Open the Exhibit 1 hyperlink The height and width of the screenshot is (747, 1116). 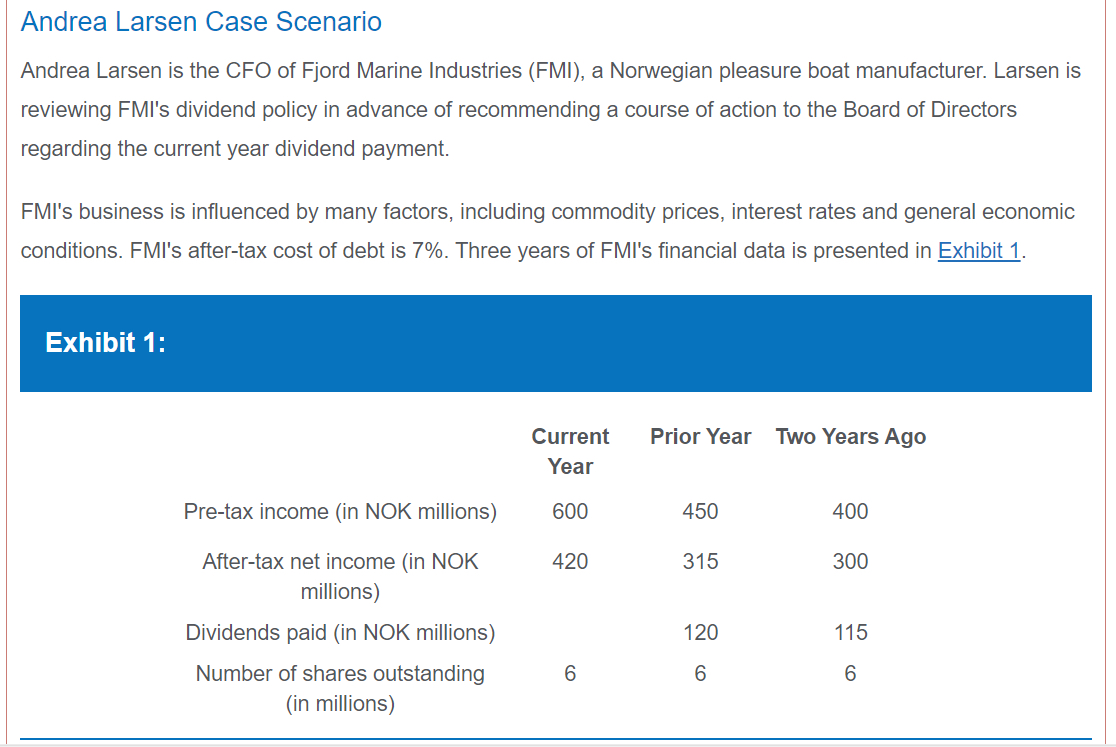(x=978, y=250)
